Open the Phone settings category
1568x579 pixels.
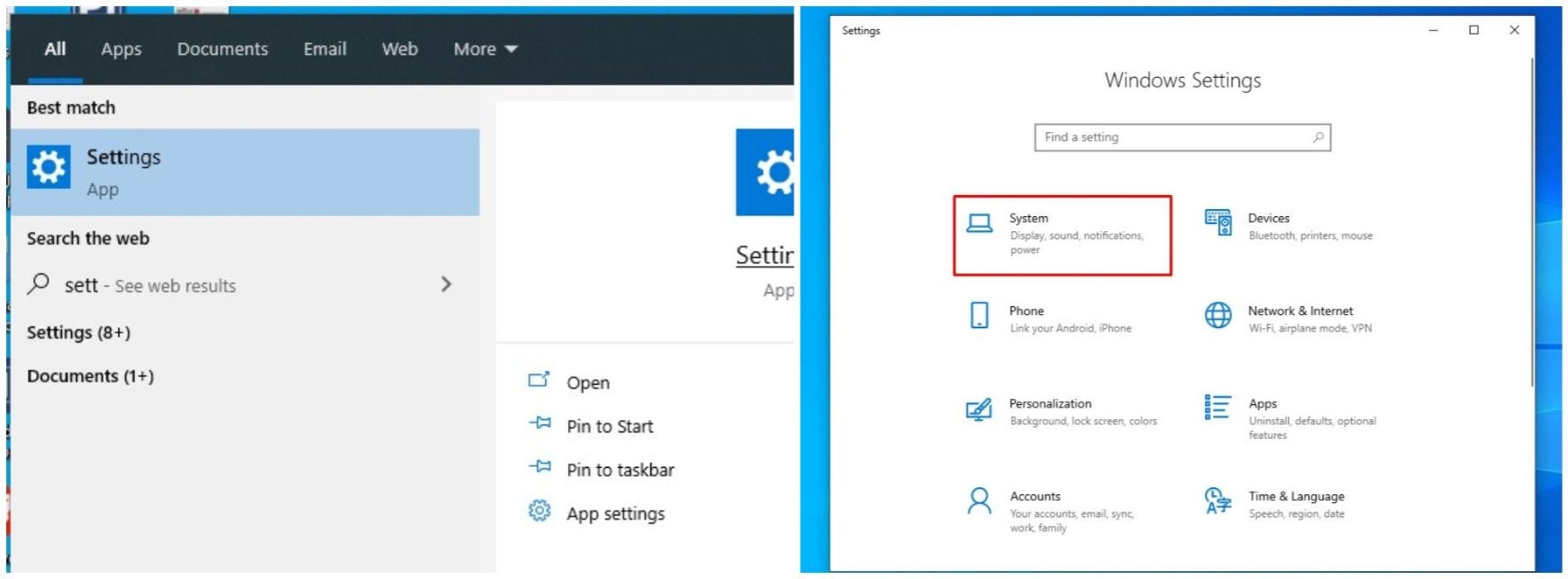pyautogui.click(x=1051, y=319)
